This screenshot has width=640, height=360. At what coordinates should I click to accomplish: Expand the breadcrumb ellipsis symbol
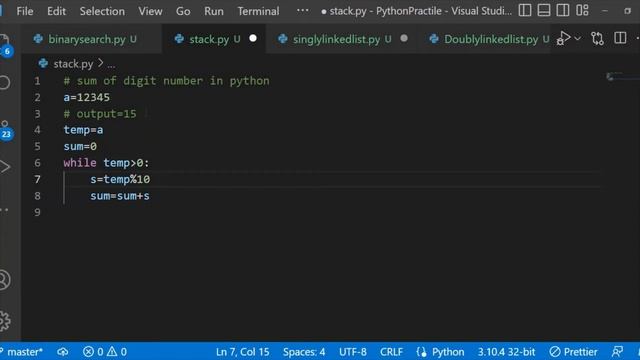(x=111, y=64)
